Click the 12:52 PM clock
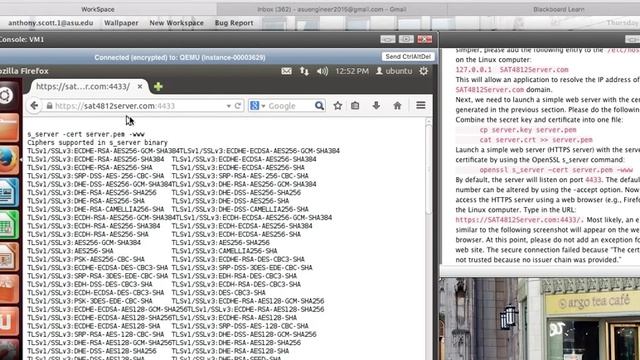 (352, 71)
